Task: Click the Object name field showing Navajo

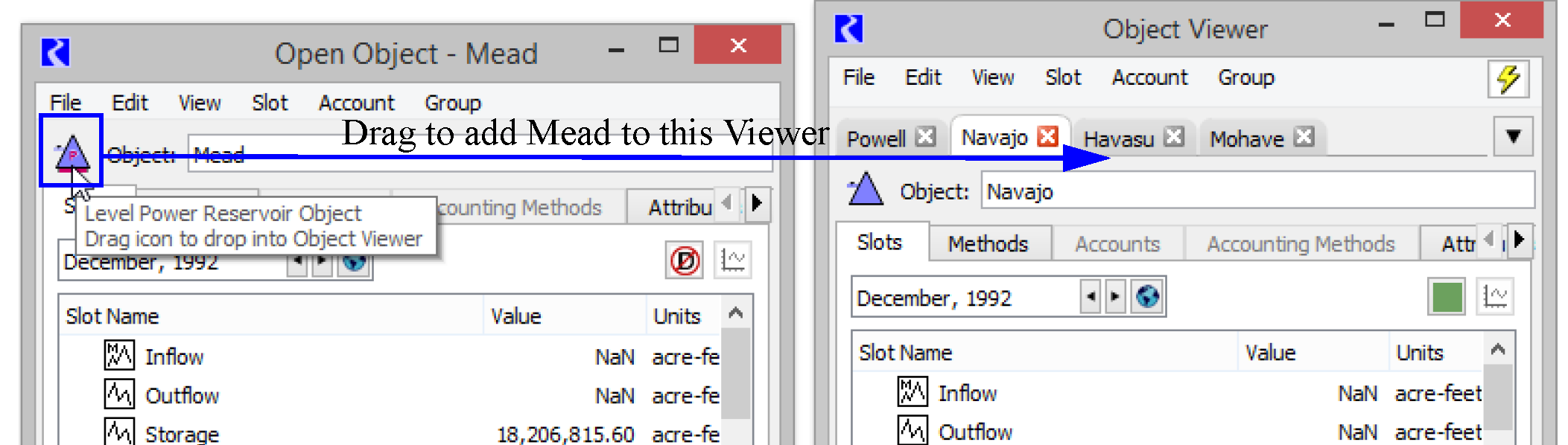Action: pos(1256,191)
